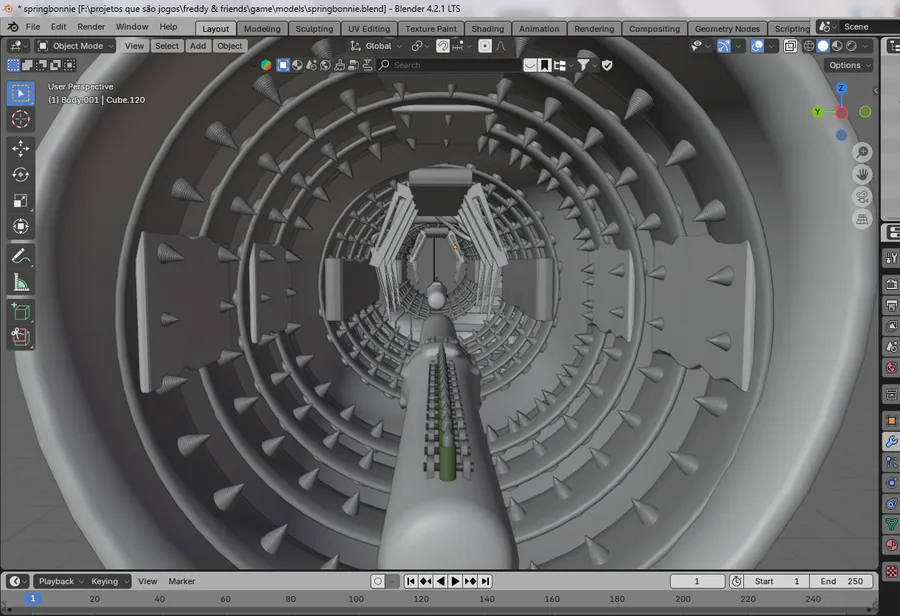Open the Output properties tab
The image size is (900, 616).
pyautogui.click(x=891, y=305)
